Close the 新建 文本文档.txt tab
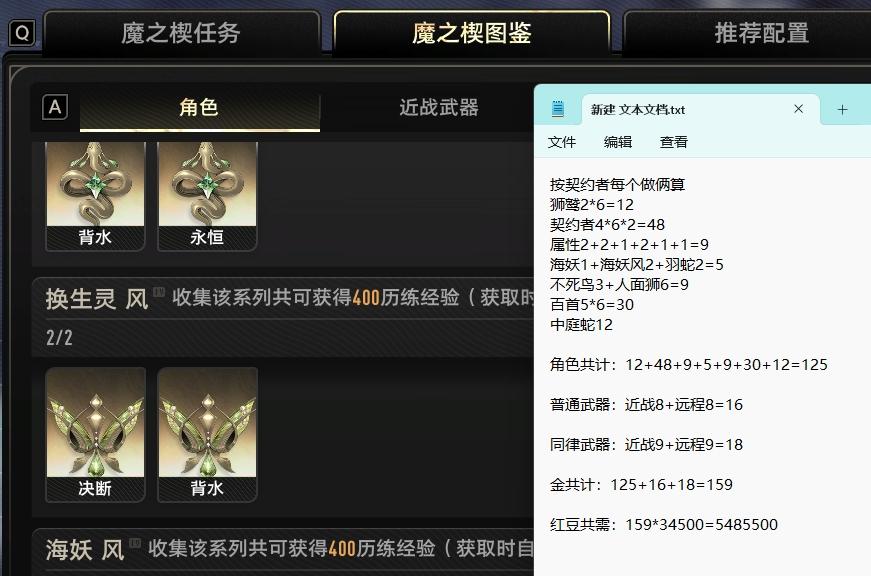This screenshot has width=871, height=576. pos(798,109)
